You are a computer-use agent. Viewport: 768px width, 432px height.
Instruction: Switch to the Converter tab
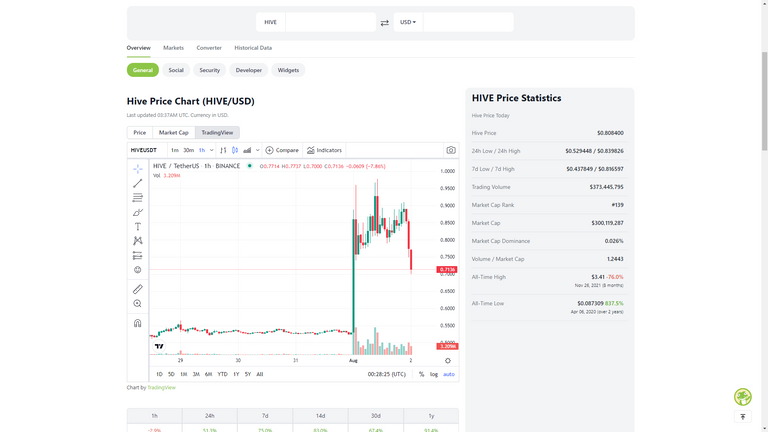tap(209, 48)
